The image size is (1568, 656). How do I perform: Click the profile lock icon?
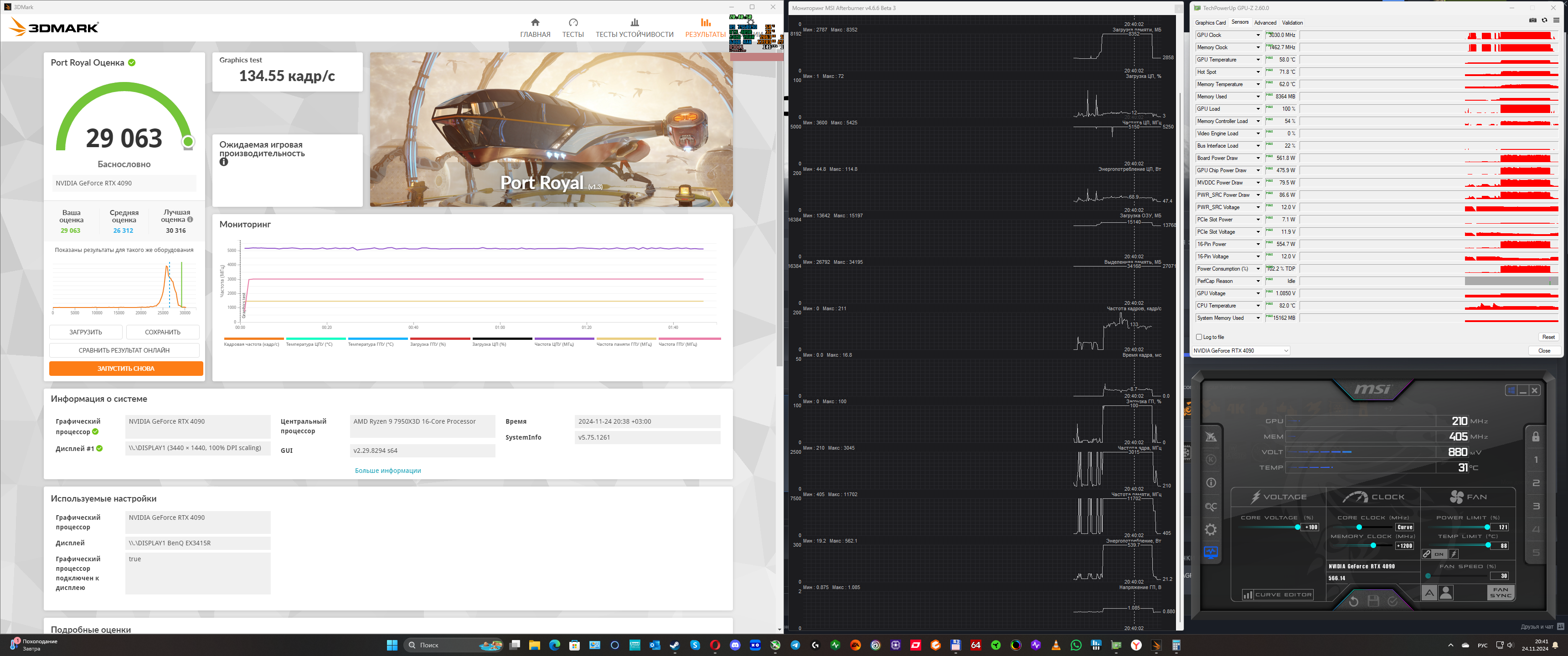[x=1535, y=436]
